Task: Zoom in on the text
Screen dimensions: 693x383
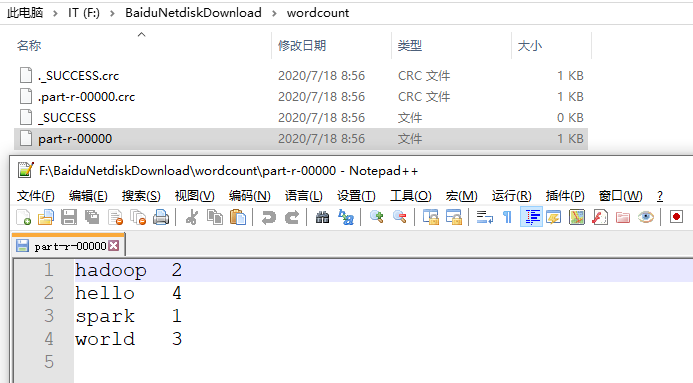Action: (376, 217)
